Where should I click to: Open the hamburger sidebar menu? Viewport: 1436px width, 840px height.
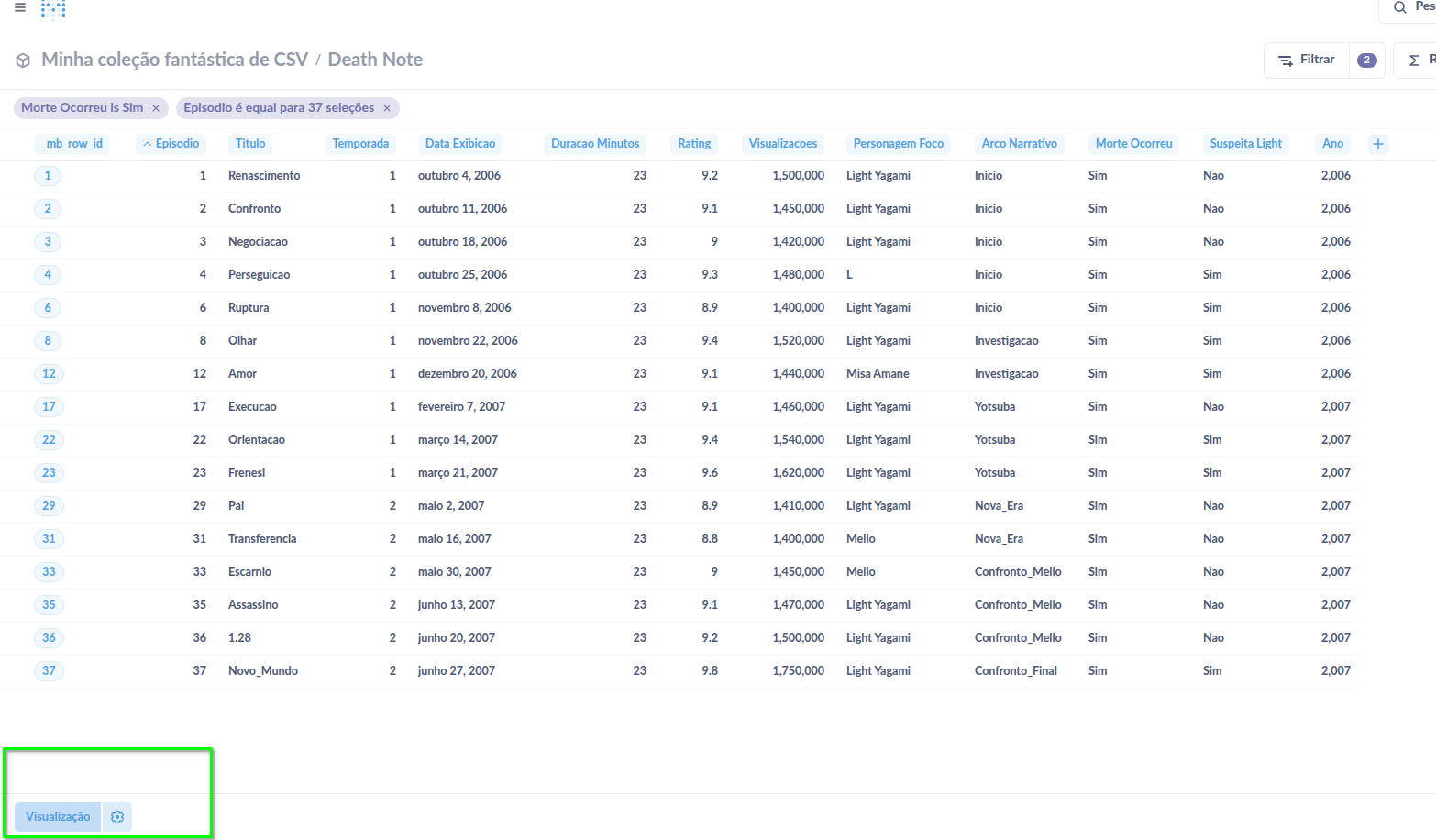tap(20, 7)
